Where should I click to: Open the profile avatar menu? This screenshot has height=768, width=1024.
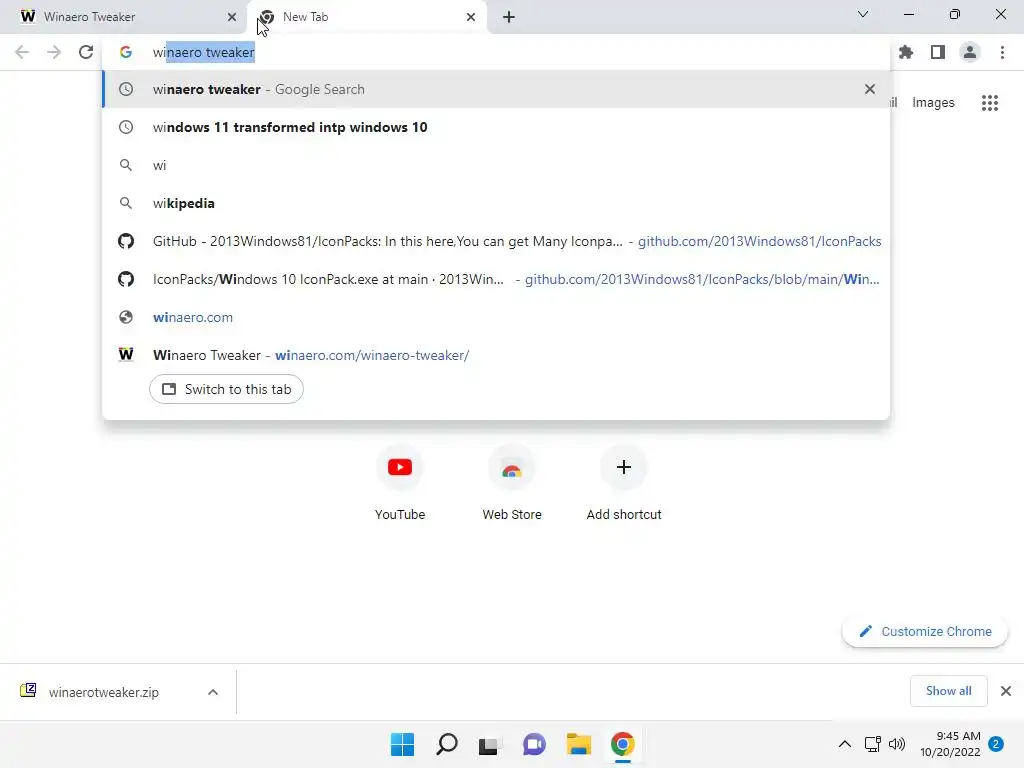pyautogui.click(x=970, y=52)
